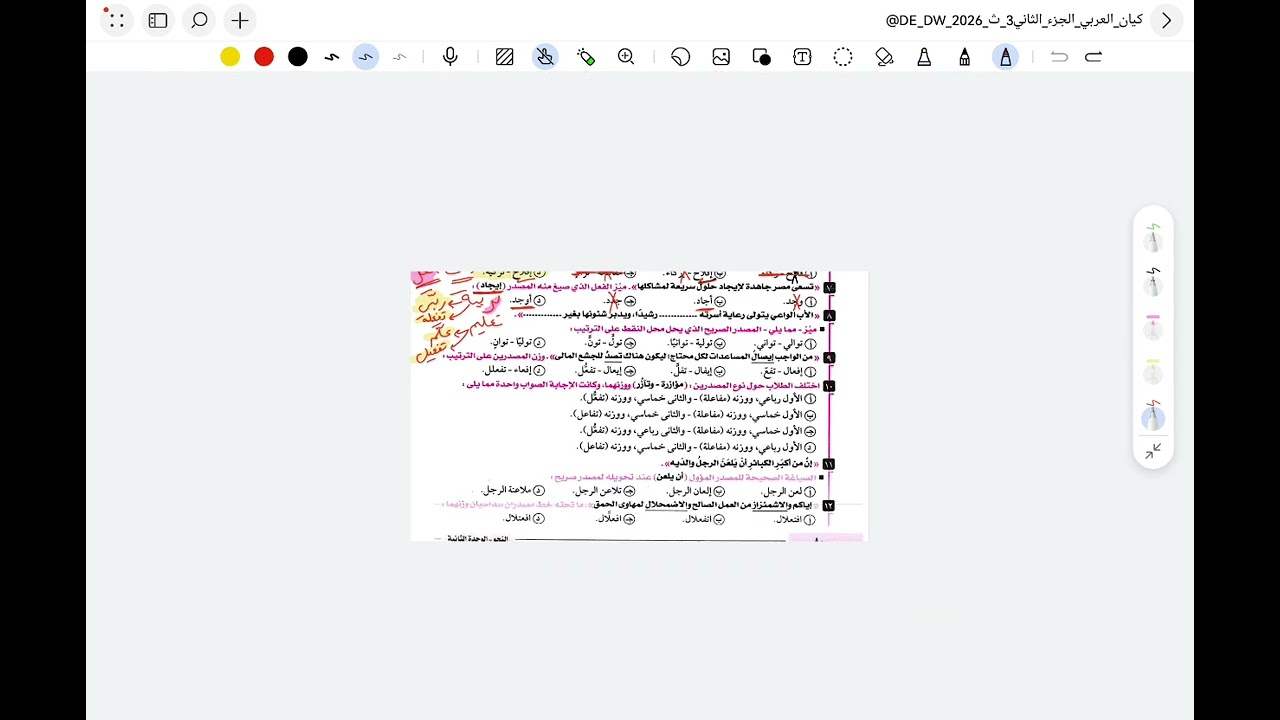Click the dark curved history arrow
Viewport: 1280px width, 720px height.
point(1093,57)
